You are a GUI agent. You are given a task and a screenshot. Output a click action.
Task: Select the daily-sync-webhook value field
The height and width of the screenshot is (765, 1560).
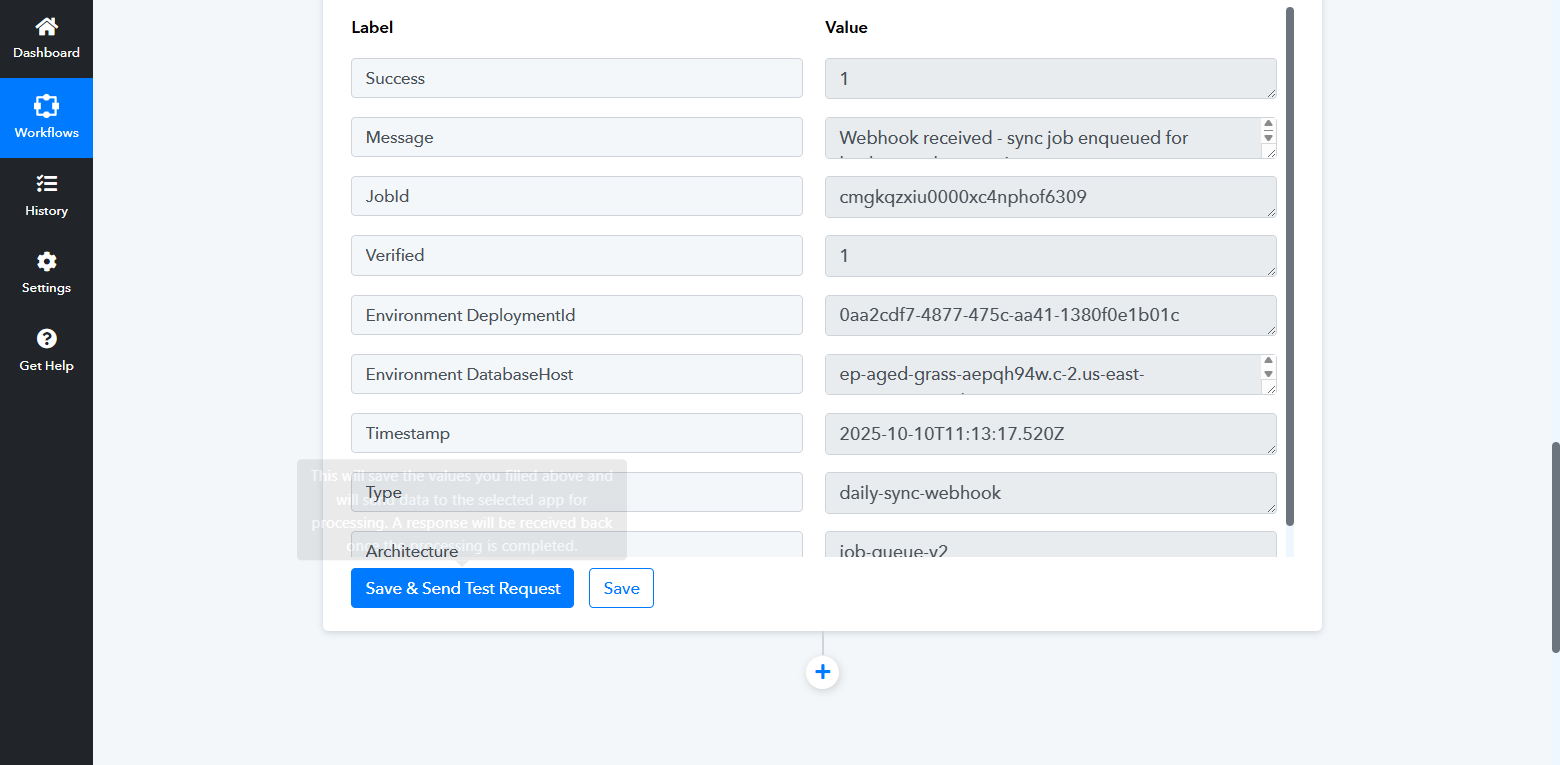pyautogui.click(x=1050, y=493)
